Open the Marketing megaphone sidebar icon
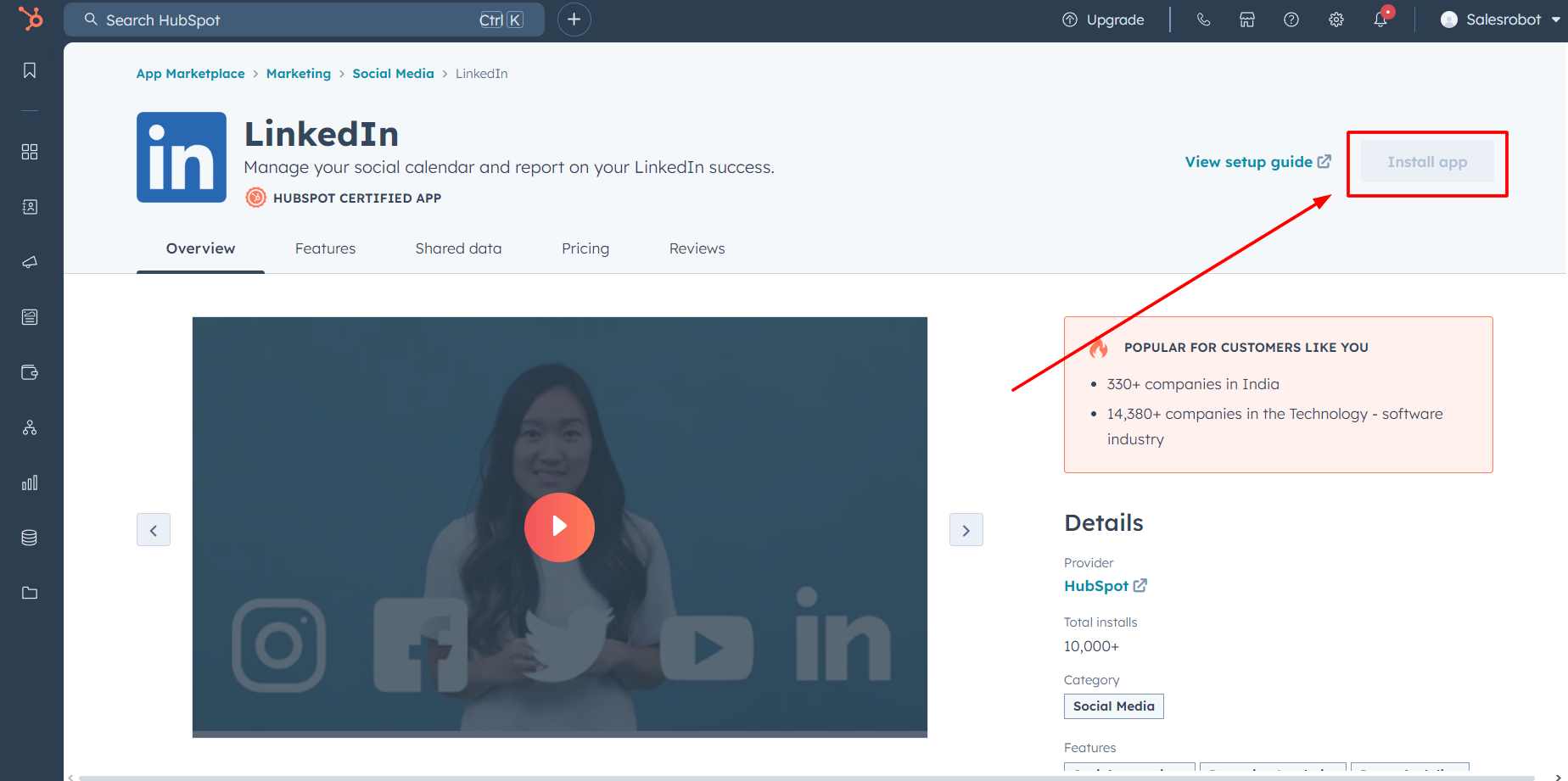Screen dimensions: 1568x781 pyautogui.click(x=30, y=262)
